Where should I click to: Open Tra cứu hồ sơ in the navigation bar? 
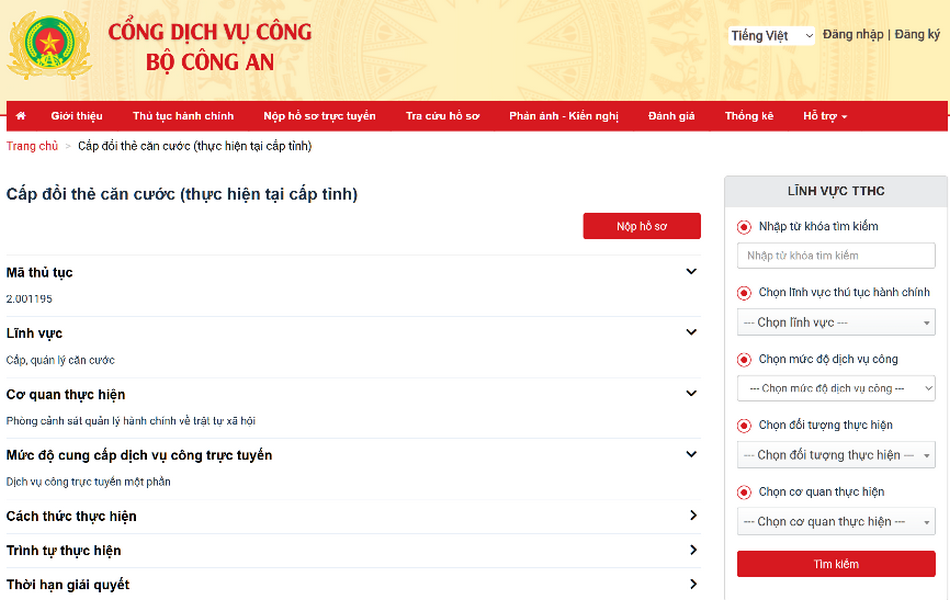(x=442, y=116)
